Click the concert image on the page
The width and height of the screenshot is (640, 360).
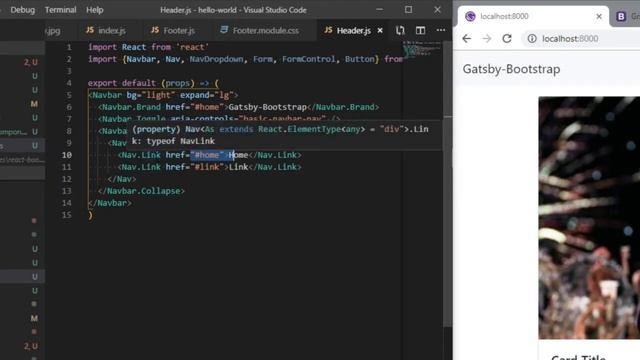coord(589,218)
